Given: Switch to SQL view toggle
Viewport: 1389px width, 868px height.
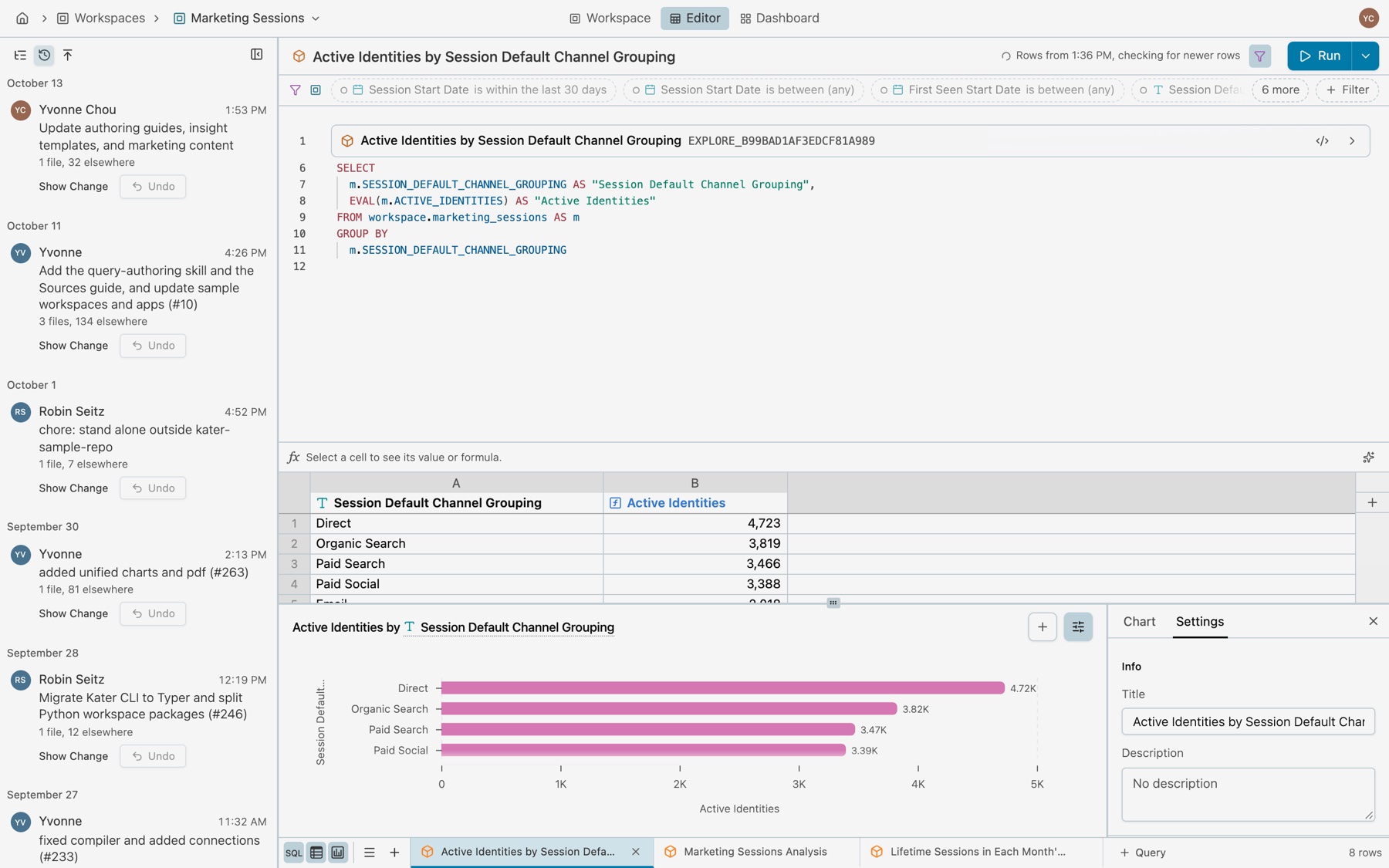Looking at the screenshot, I should point(294,852).
